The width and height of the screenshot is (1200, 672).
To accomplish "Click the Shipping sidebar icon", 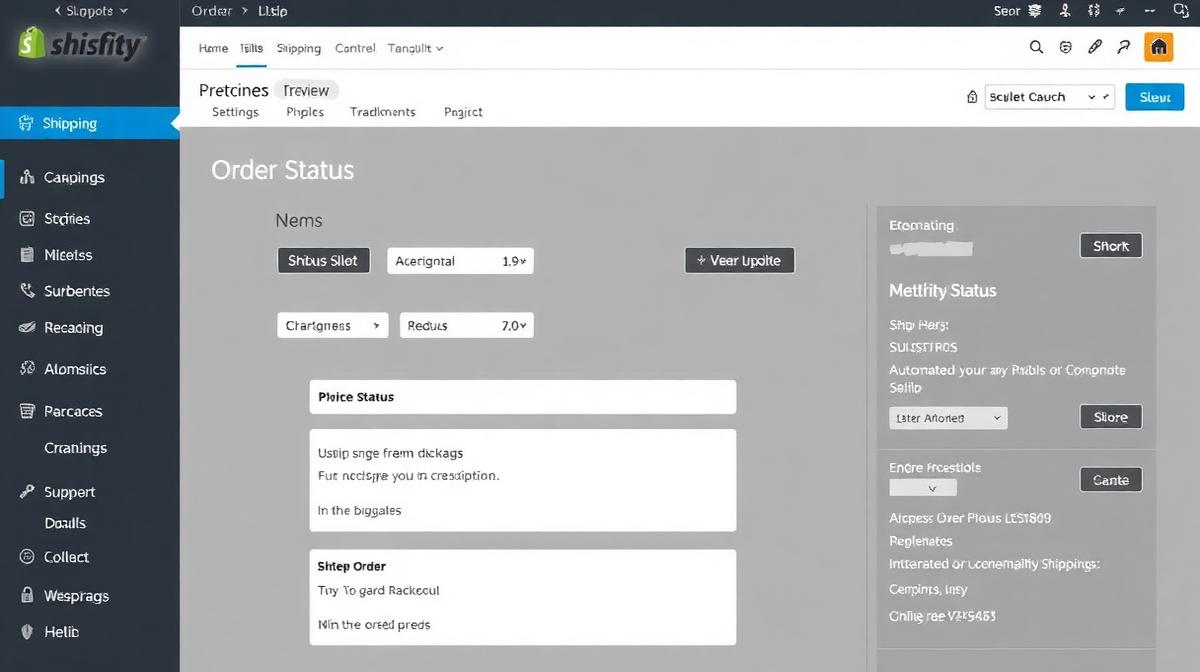I will point(26,124).
